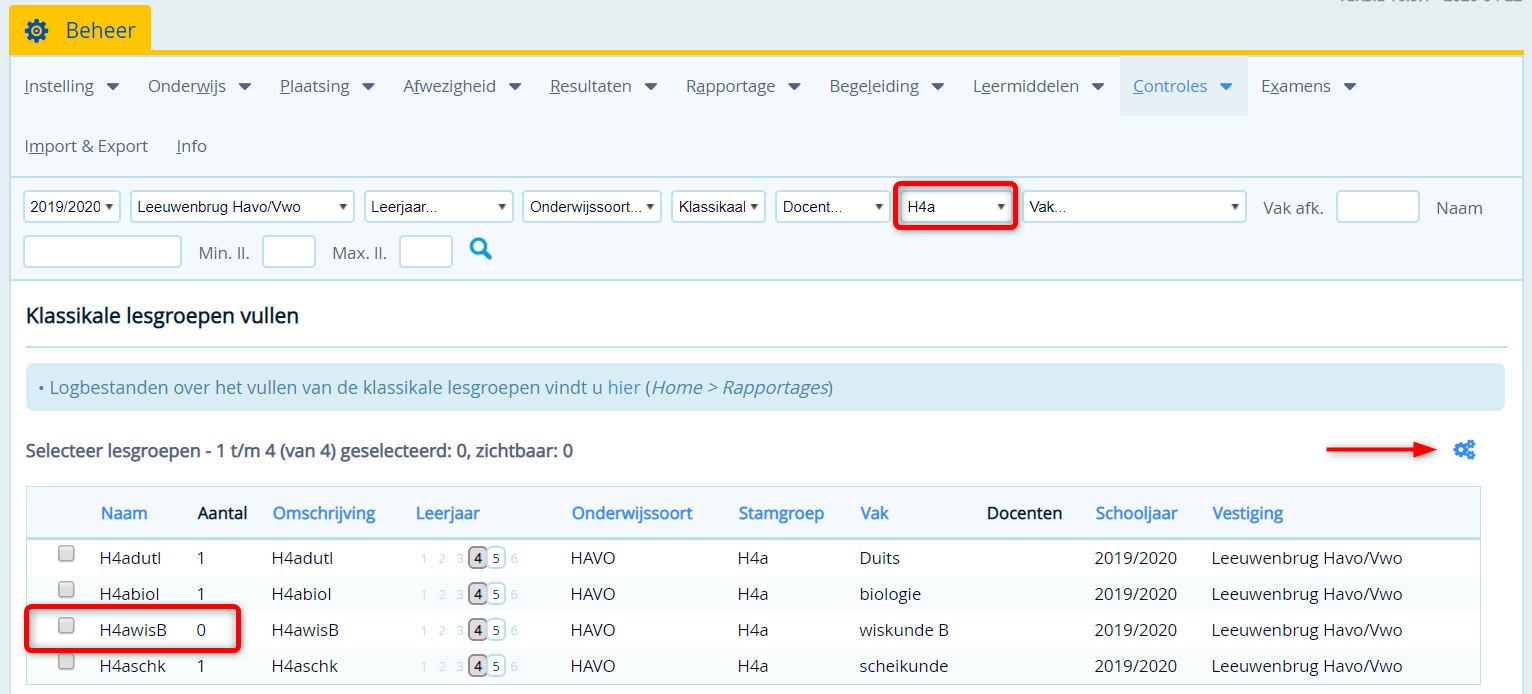The image size is (1532, 694).
Task: Open the Vak filter dropdown
Action: click(x=1134, y=207)
